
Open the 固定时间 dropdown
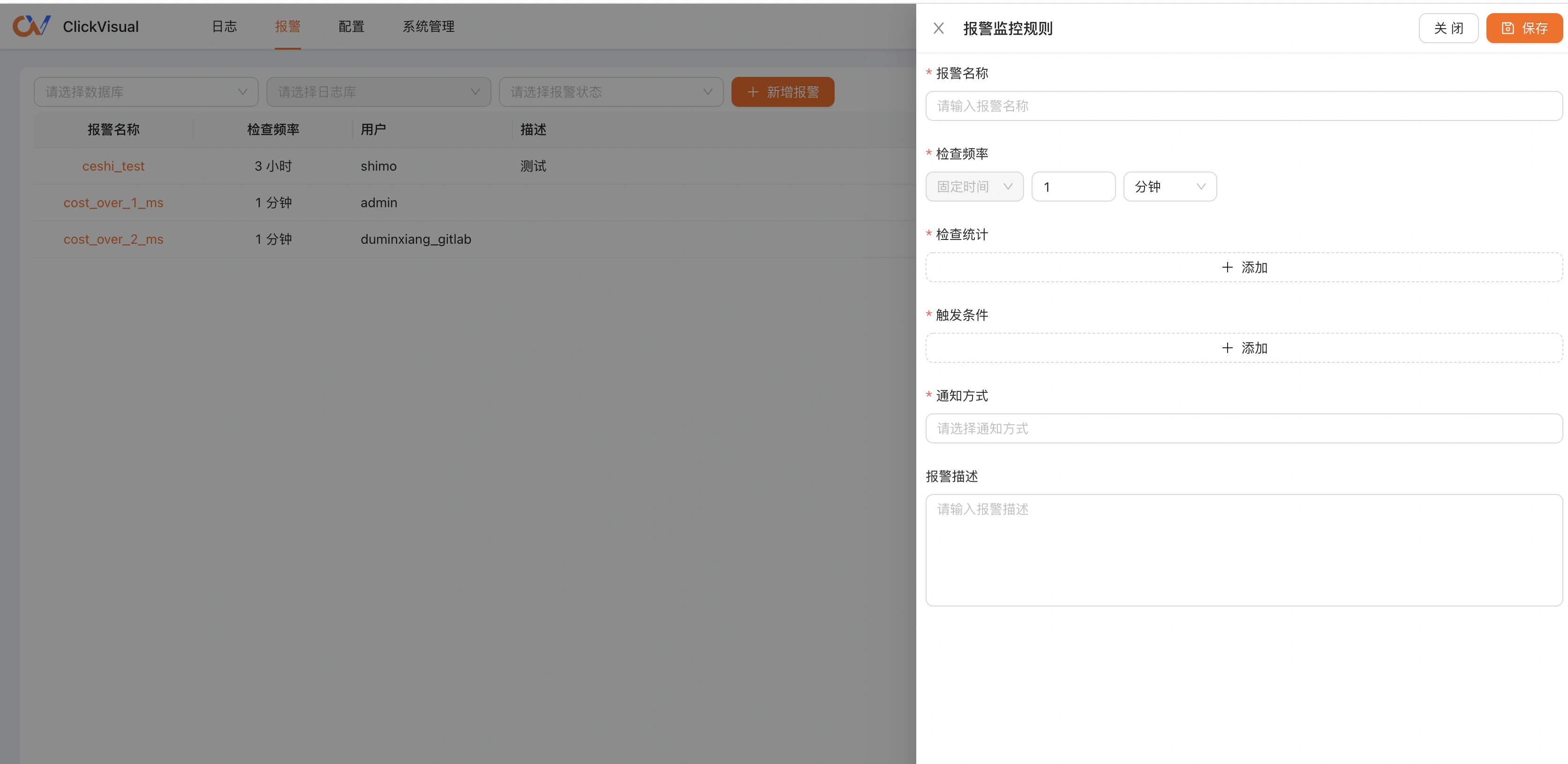pyautogui.click(x=974, y=187)
